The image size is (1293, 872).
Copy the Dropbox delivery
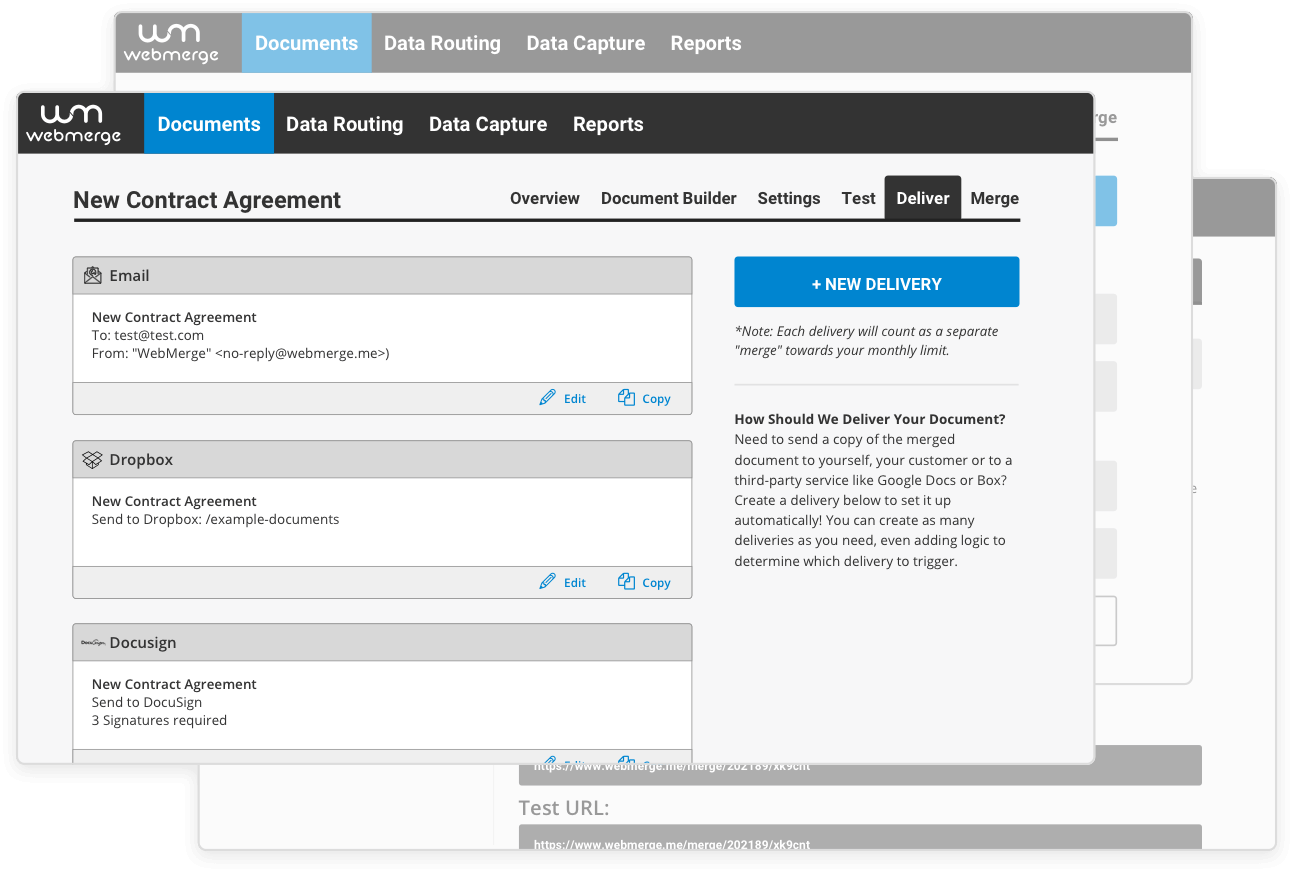coord(645,582)
